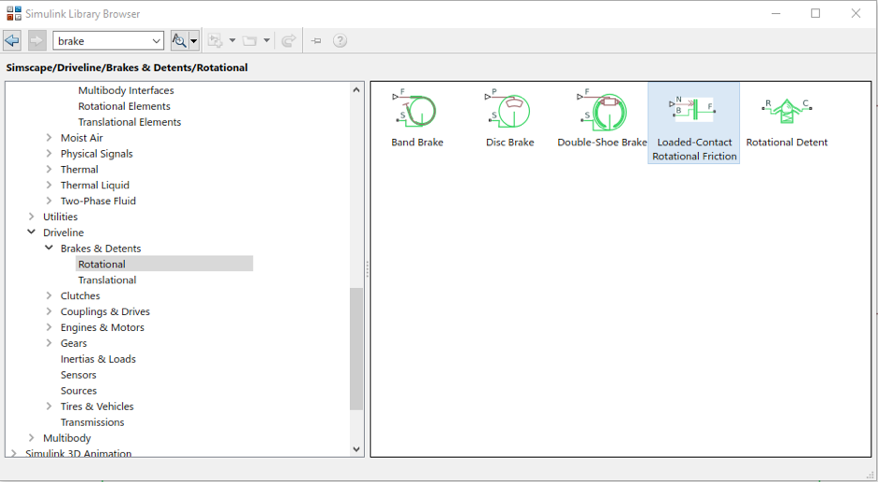Select the Band Brake block

tap(417, 120)
